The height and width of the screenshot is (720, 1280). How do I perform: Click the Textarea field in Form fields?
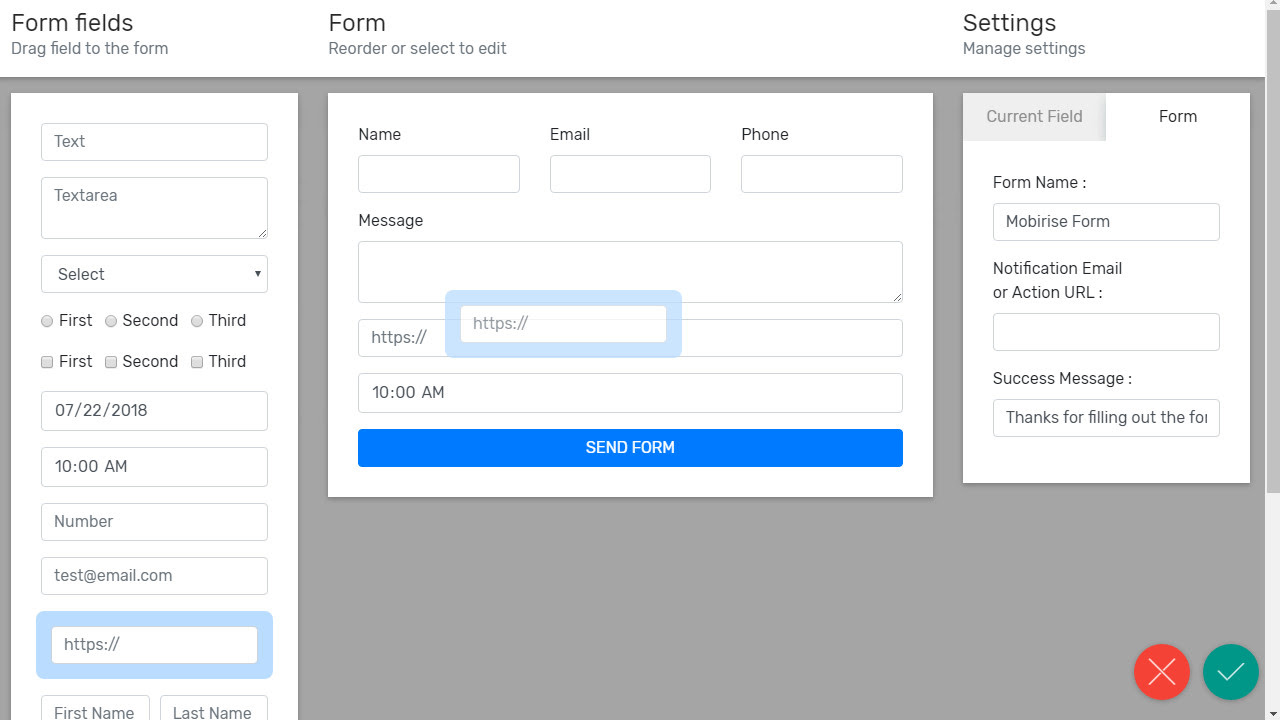click(x=154, y=208)
